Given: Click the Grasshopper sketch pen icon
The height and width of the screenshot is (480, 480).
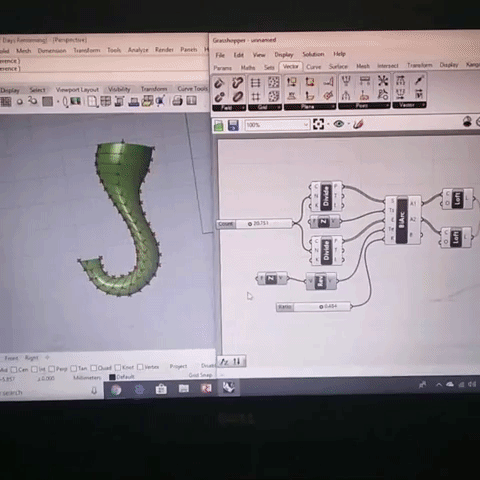Looking at the screenshot, I should pos(358,124).
